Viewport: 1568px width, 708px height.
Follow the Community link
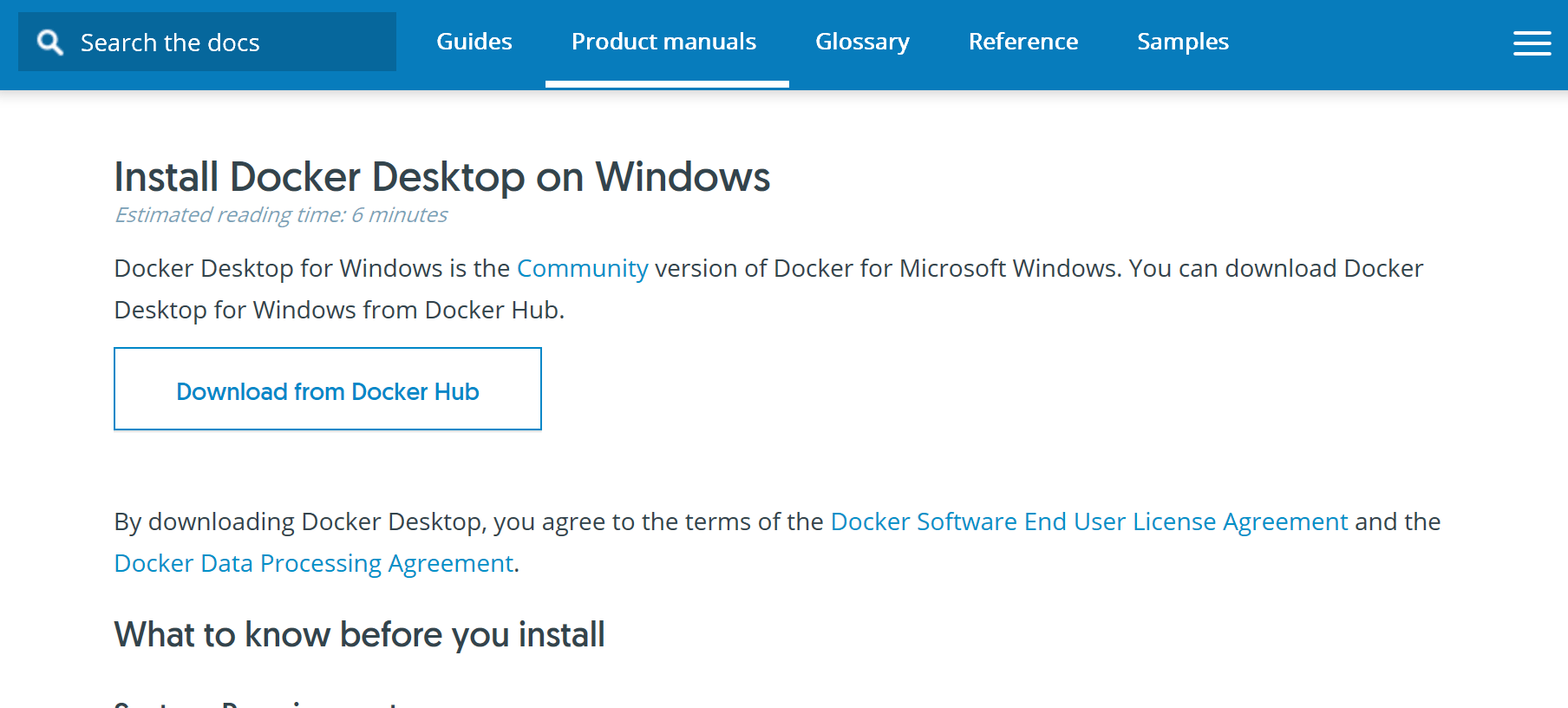583,268
